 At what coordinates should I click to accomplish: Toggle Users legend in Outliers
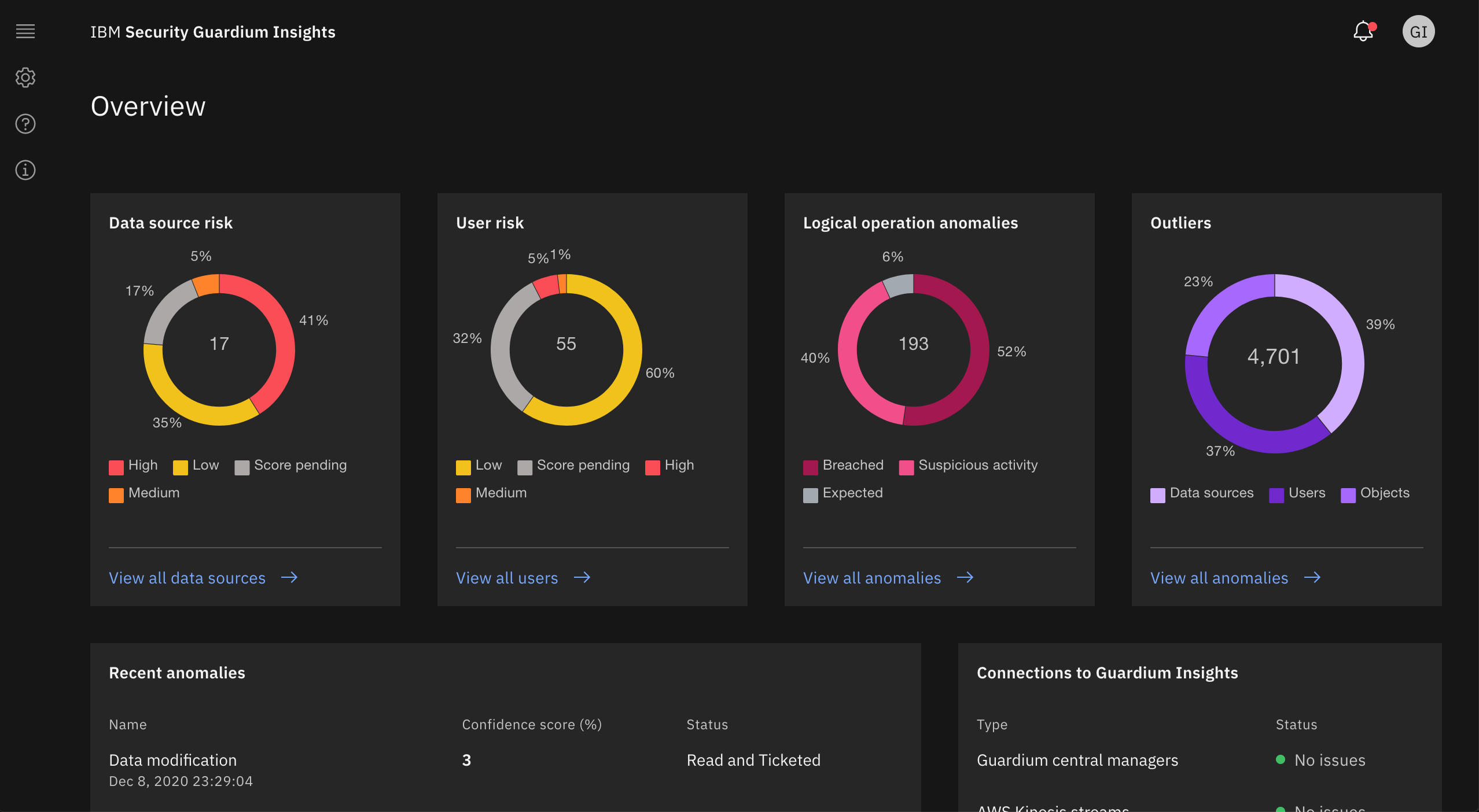point(1297,493)
